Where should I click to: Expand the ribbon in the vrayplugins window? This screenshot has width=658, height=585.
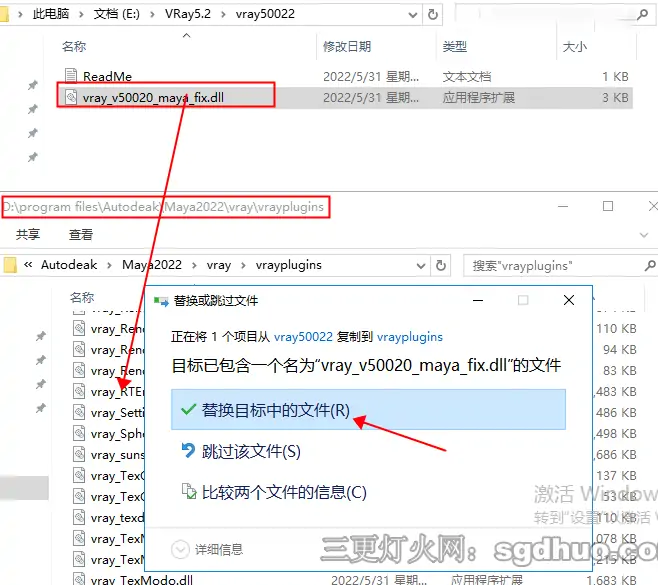click(x=644, y=235)
